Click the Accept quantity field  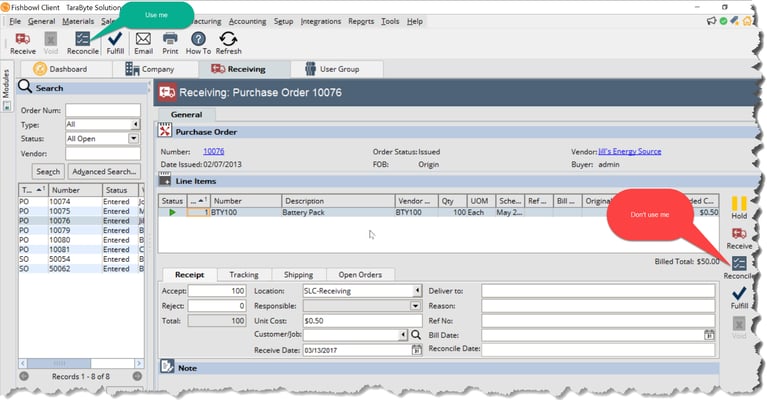217,290
